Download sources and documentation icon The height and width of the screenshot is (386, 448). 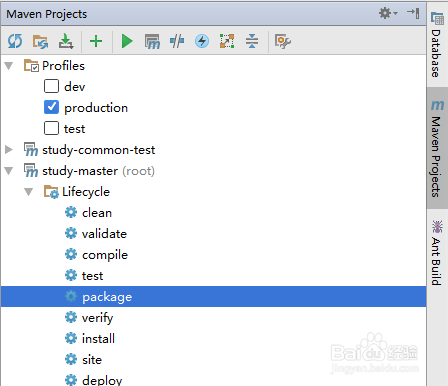pyautogui.click(x=66, y=41)
